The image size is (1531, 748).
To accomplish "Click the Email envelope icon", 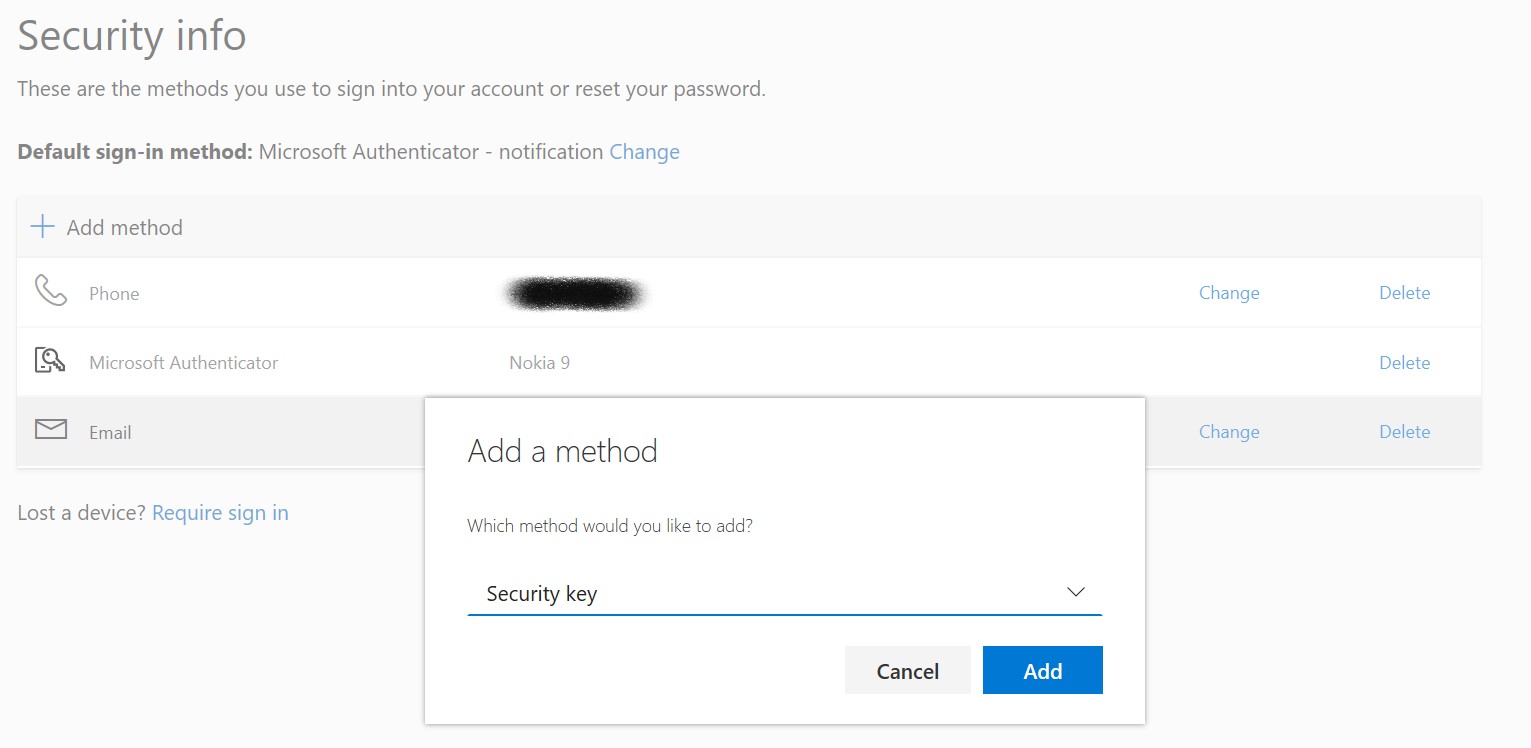I will pyautogui.click(x=50, y=430).
